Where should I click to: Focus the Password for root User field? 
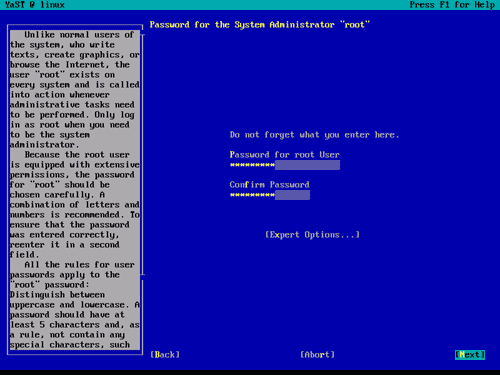pos(285,165)
